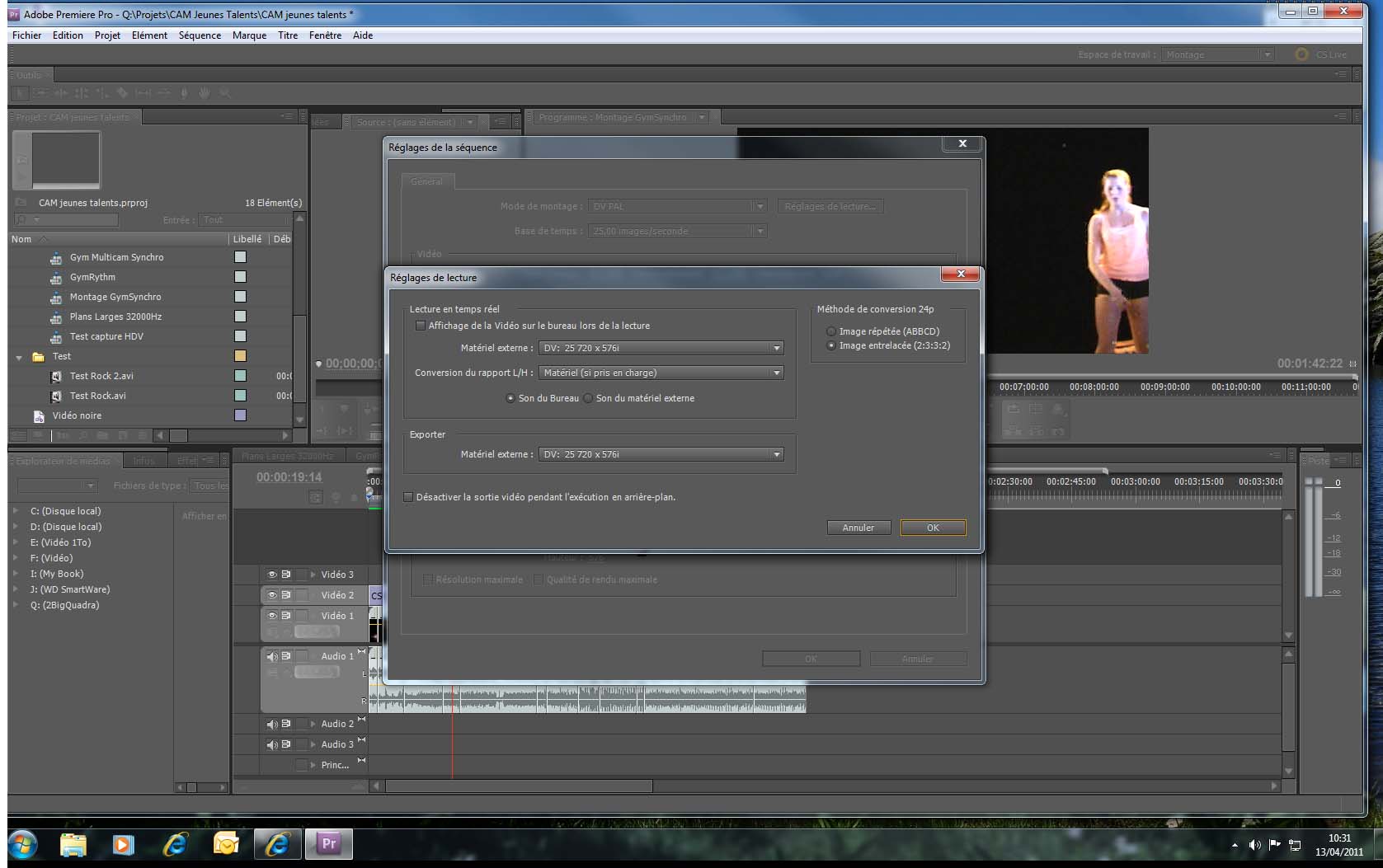Image resolution: width=1383 pixels, height=868 pixels.
Task: Select the Pen tool in Outils panel
Action: pos(184,93)
